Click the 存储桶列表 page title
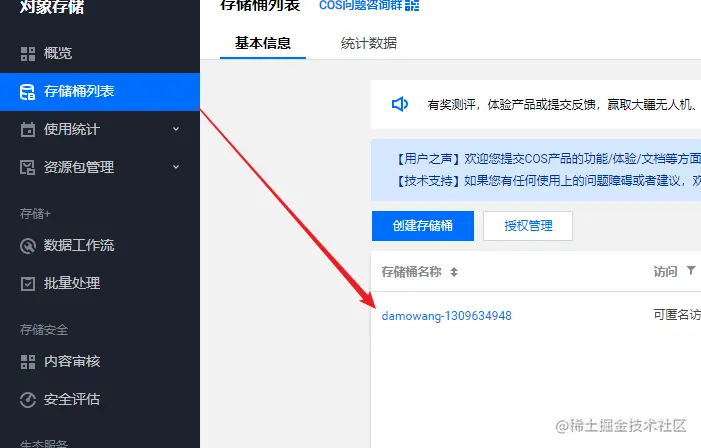This screenshot has width=701, height=448. click(260, 5)
